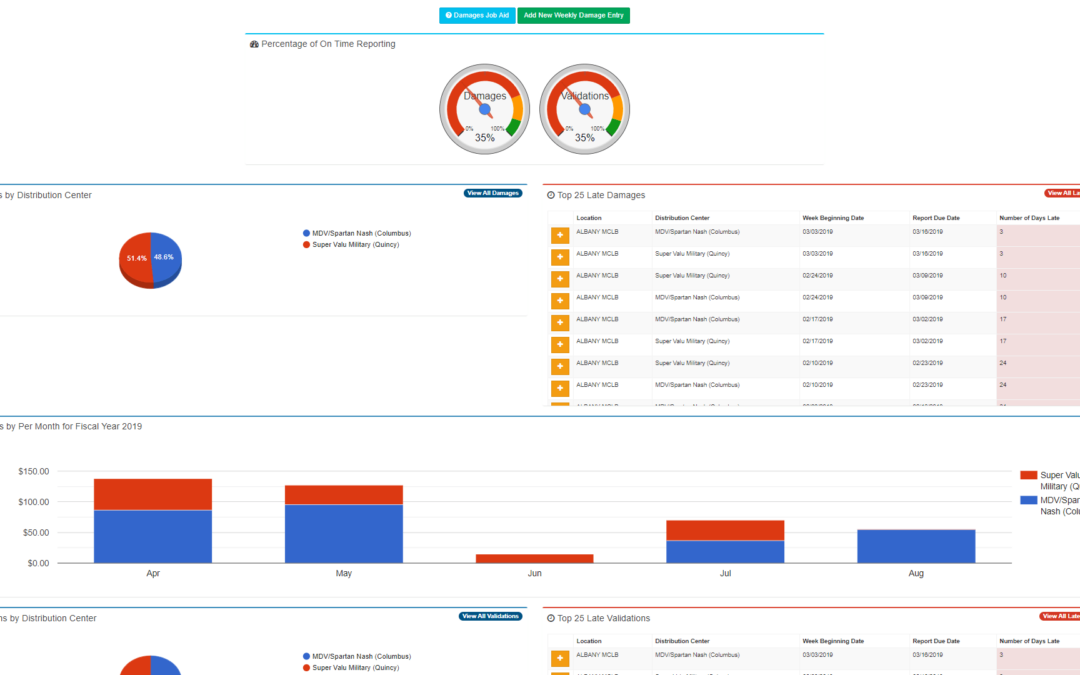Click the $50.00 axis label
Screen dimensions: 1080x675
pos(36,532)
